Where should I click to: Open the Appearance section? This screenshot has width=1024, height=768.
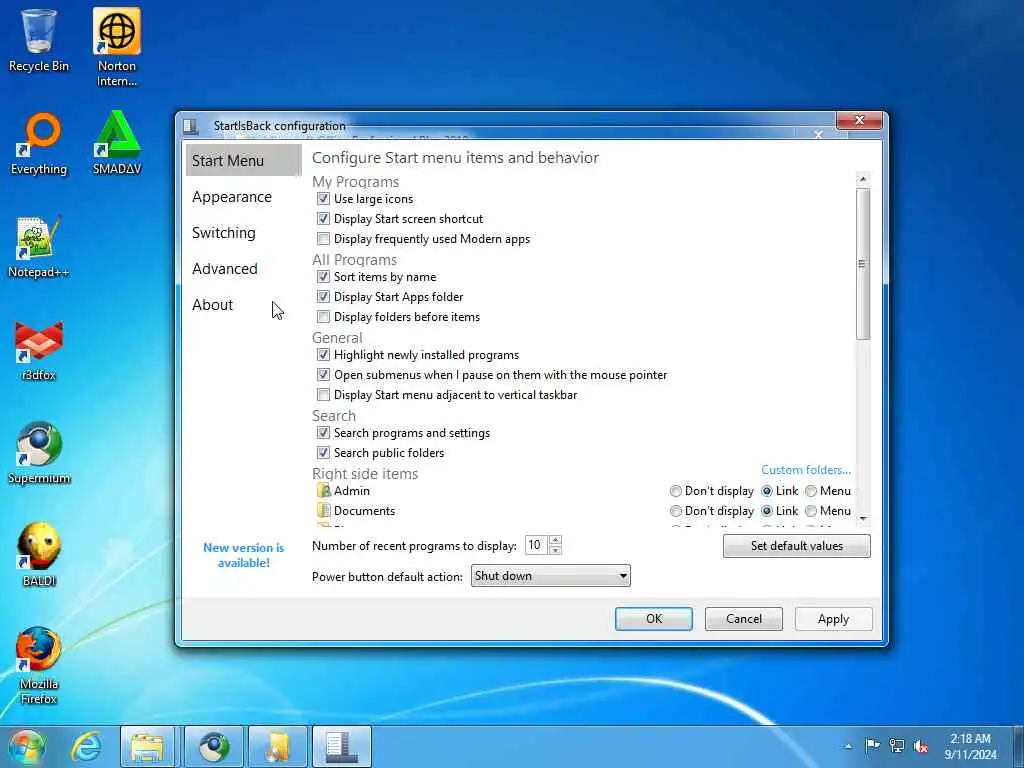[x=232, y=197]
